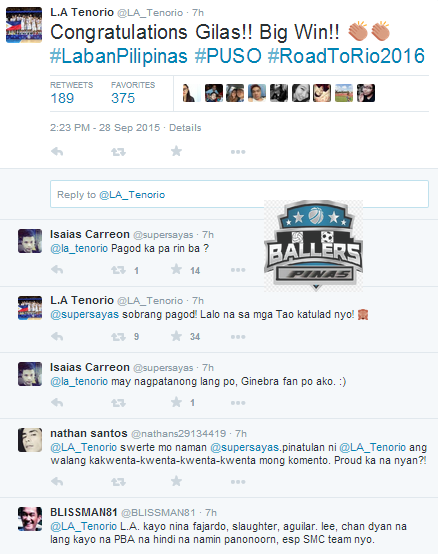Open the #LabanPilipinas hashtag

119,57
